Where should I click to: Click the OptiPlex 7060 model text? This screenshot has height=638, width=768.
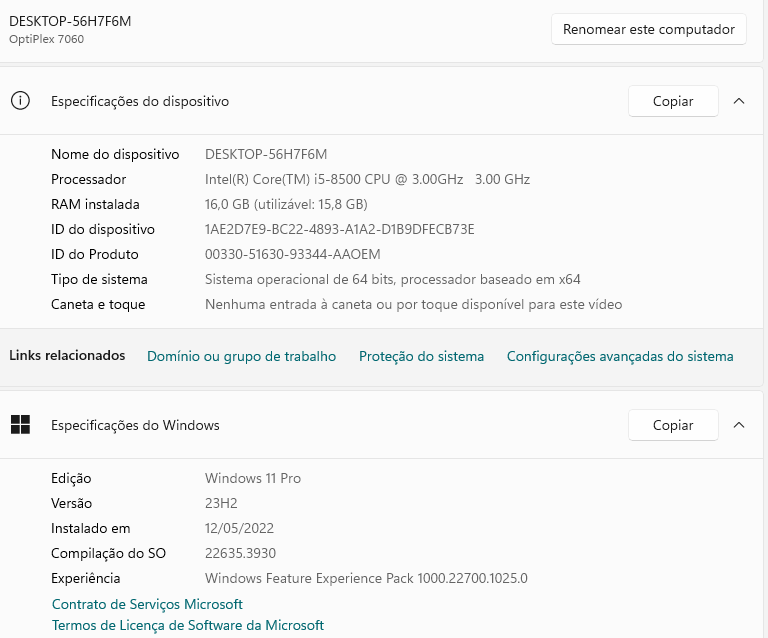pos(47,39)
